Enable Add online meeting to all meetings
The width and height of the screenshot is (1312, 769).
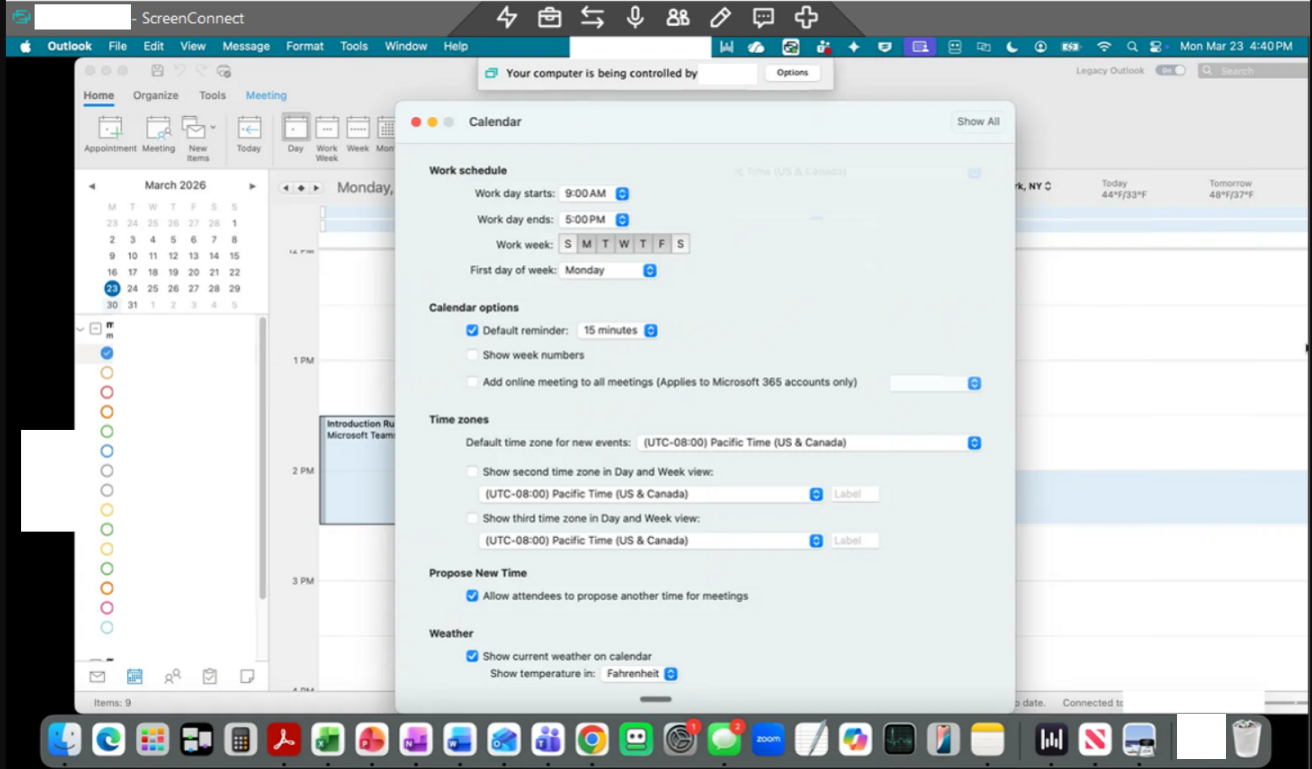473,382
